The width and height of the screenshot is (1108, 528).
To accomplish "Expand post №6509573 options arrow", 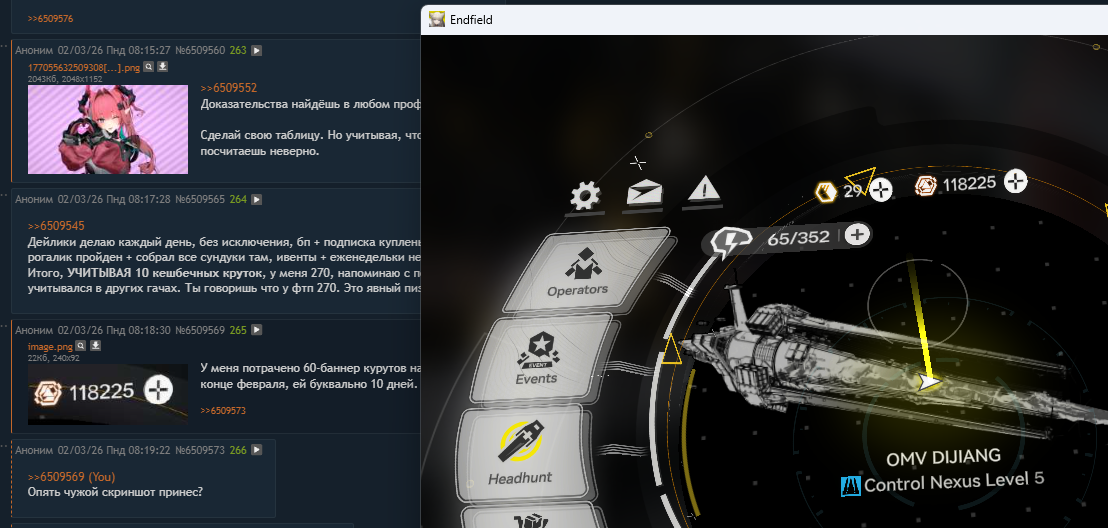I will pos(257,450).
